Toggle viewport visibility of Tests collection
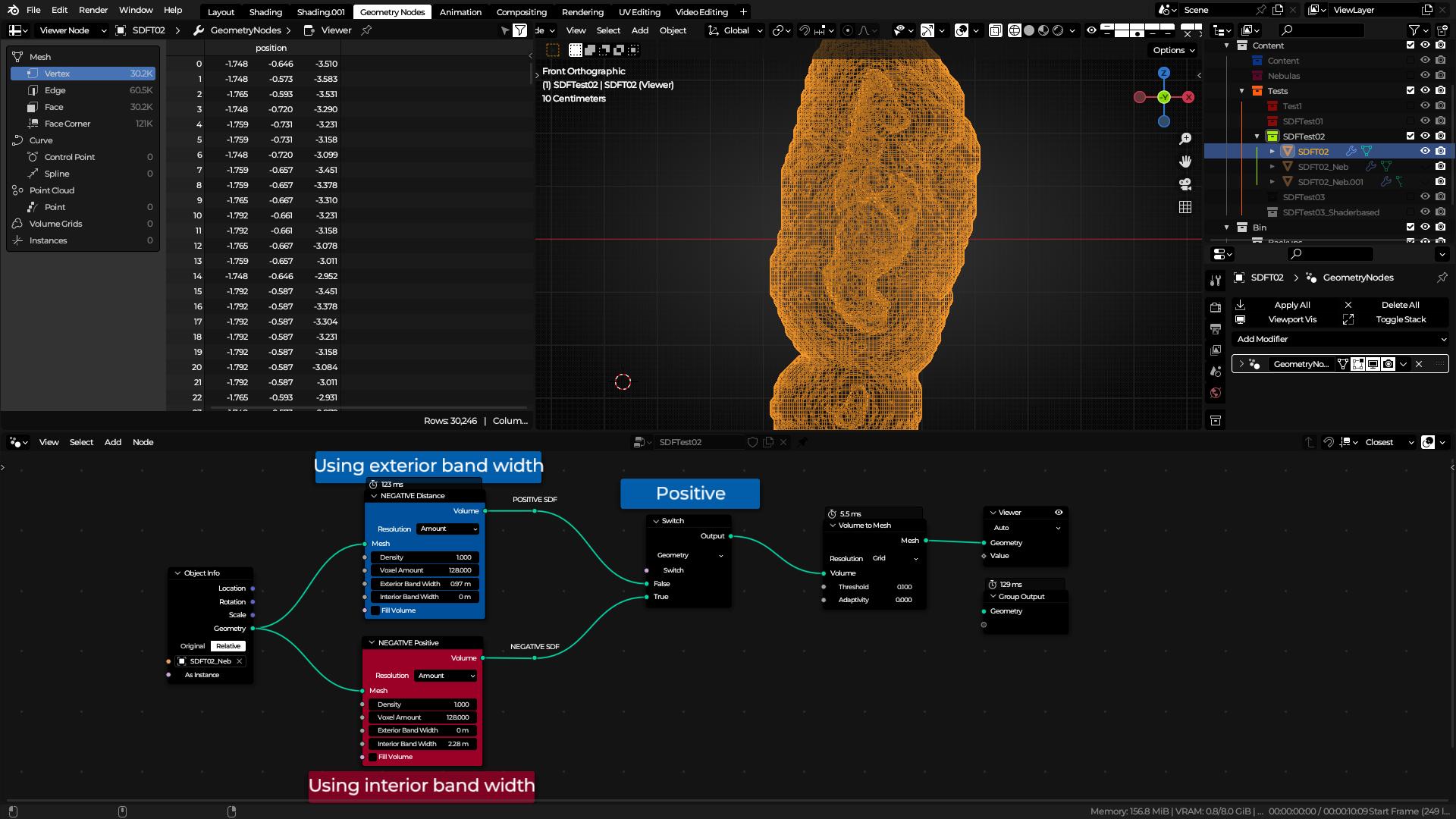 [1425, 91]
